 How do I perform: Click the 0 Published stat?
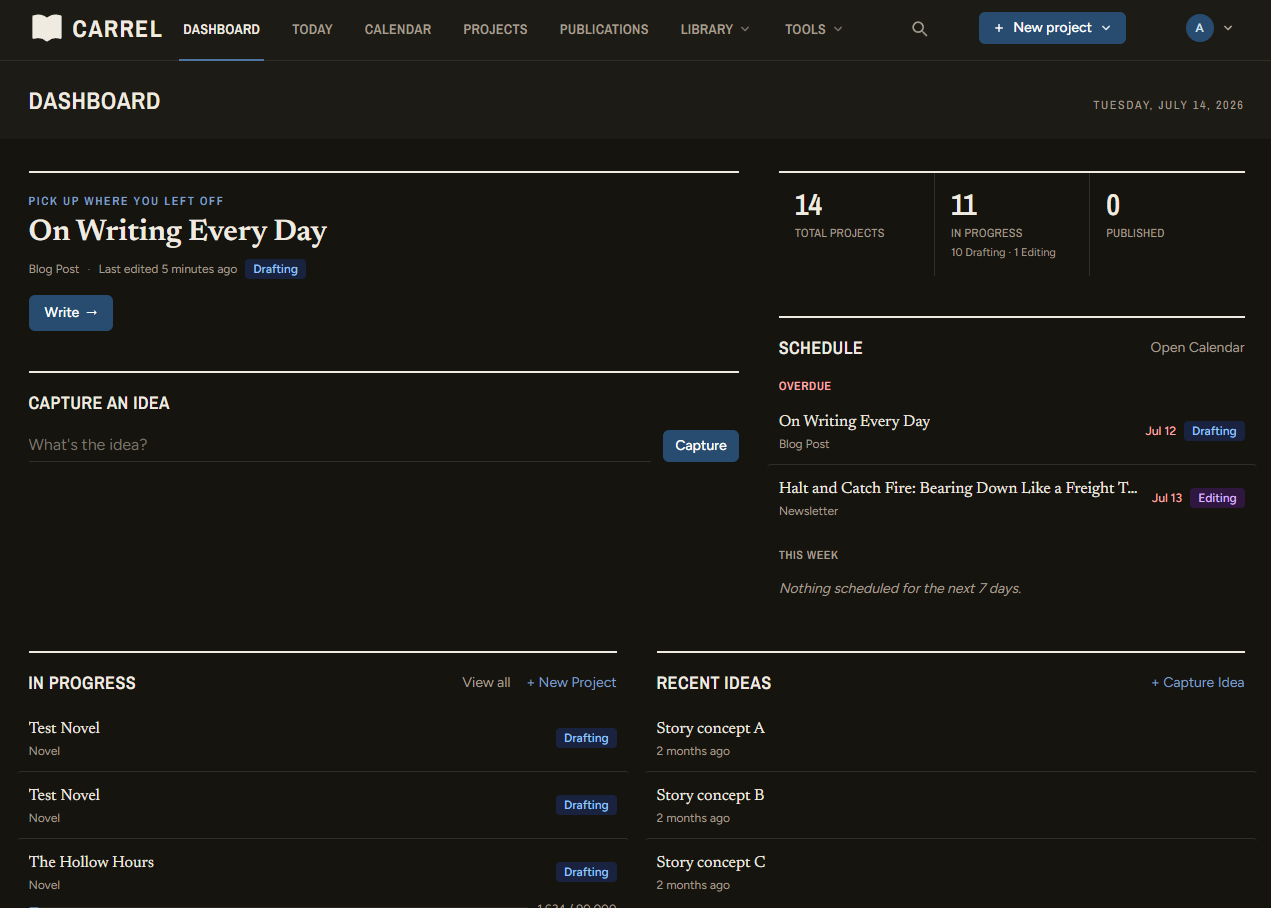click(1167, 224)
